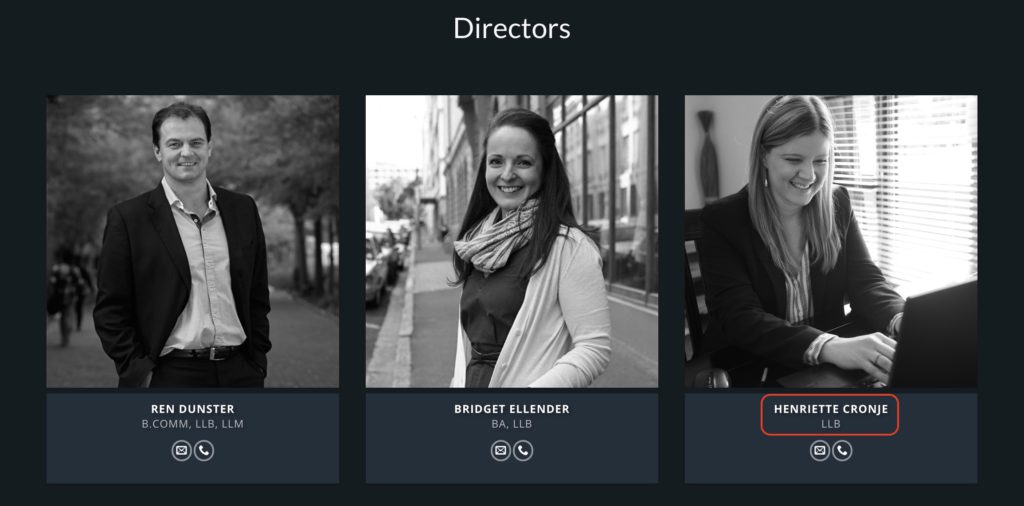This screenshot has width=1024, height=506.
Task: Click Ren Dunster's phone icon
Action: [204, 451]
